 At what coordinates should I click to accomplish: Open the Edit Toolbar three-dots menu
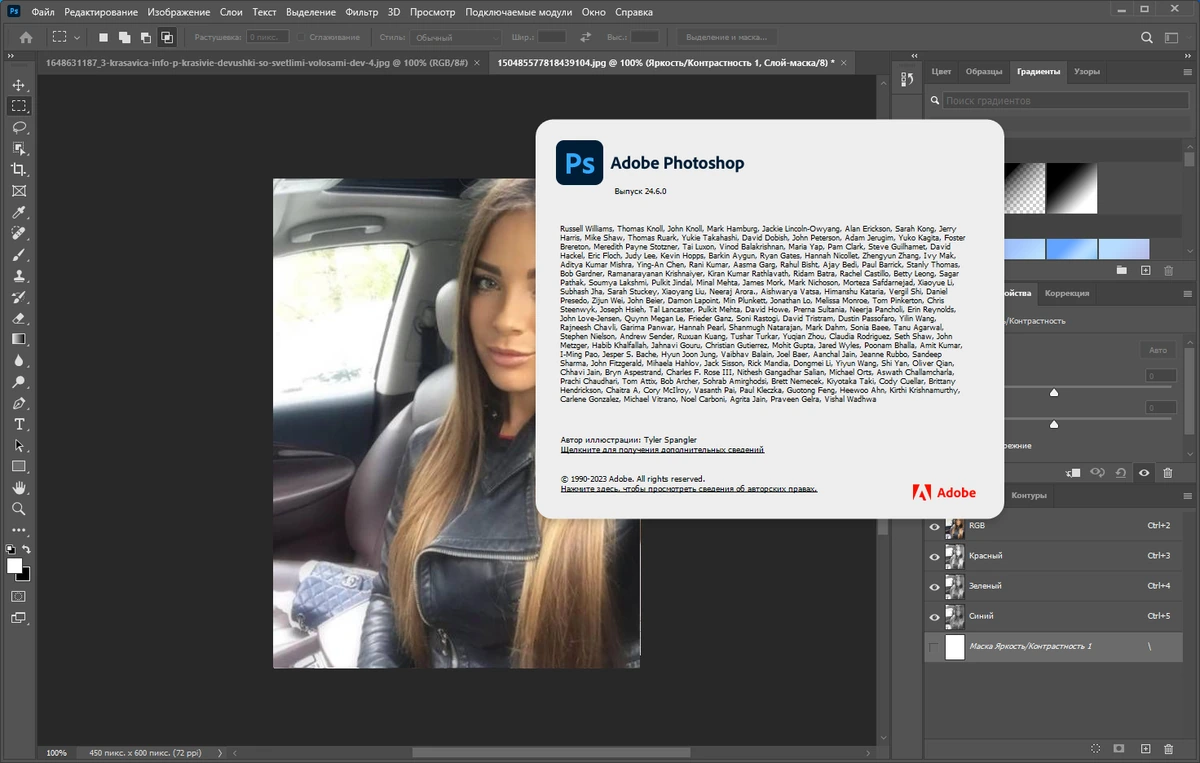[19, 530]
